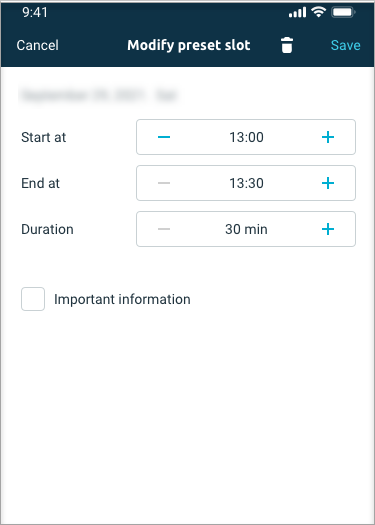Tap the 9:41 clock in status bar
The width and height of the screenshot is (375, 525).
coord(35,12)
